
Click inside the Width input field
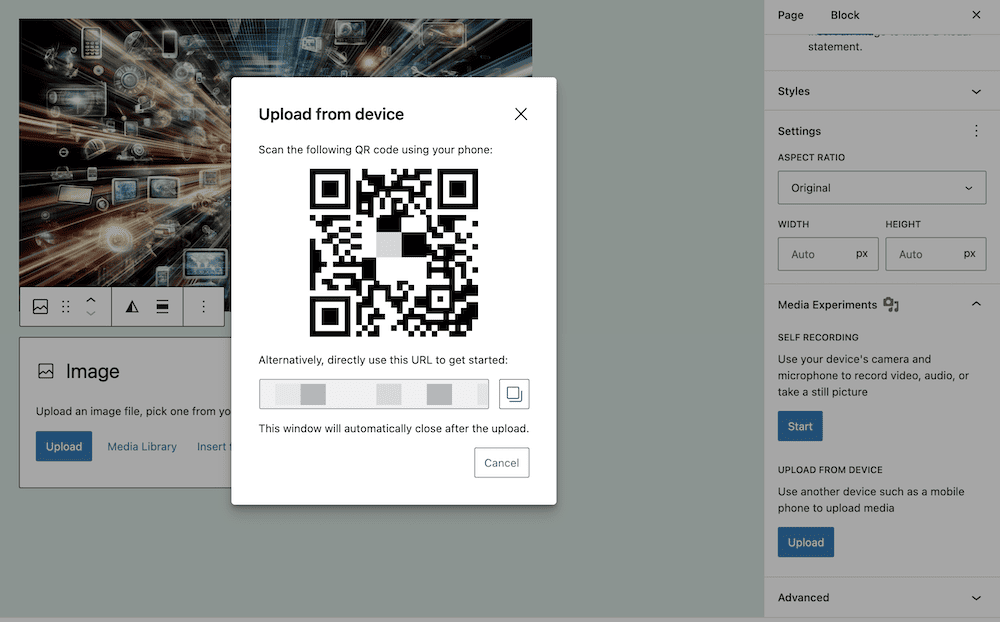click(828, 253)
